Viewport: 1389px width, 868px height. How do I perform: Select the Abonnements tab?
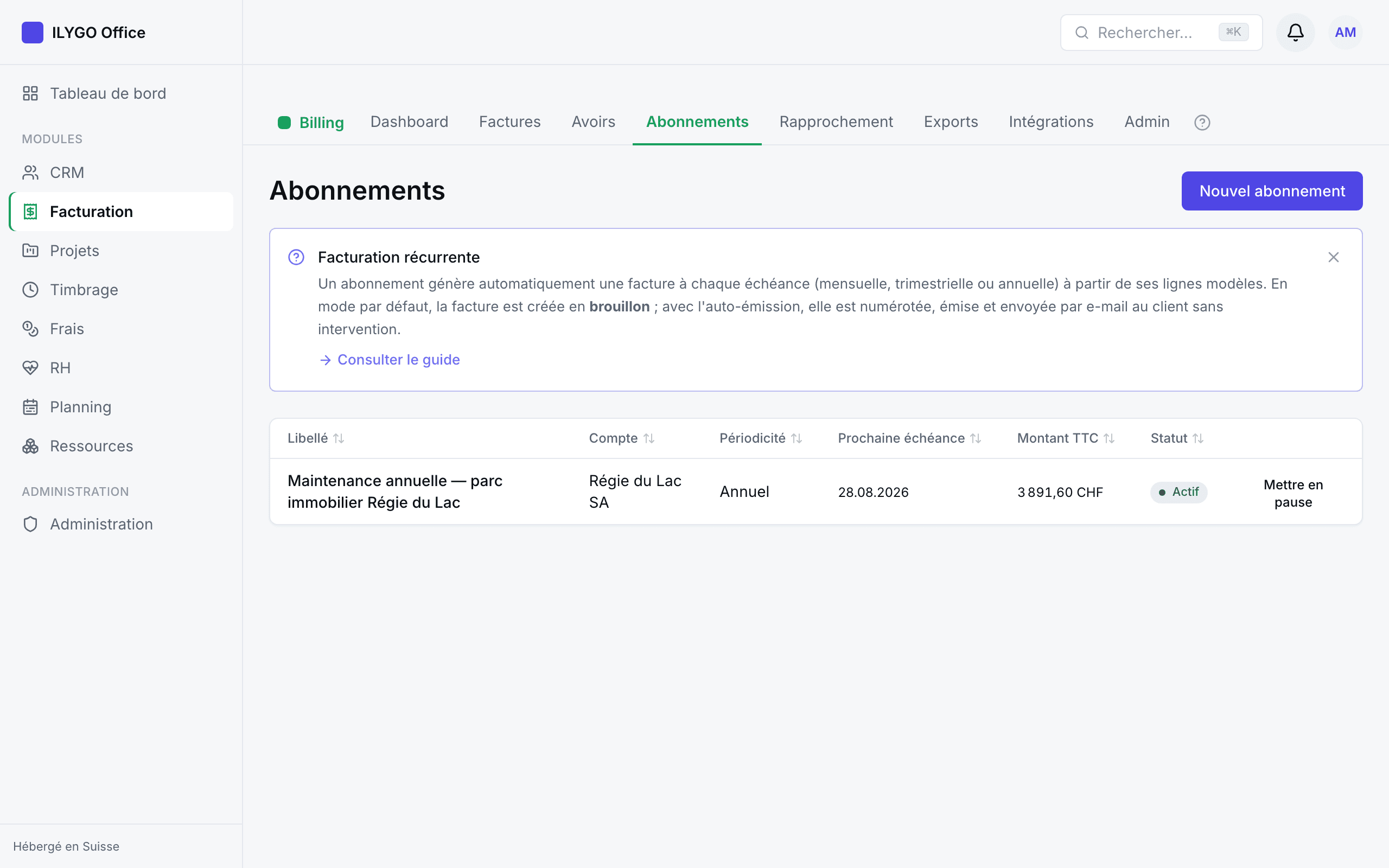click(697, 122)
